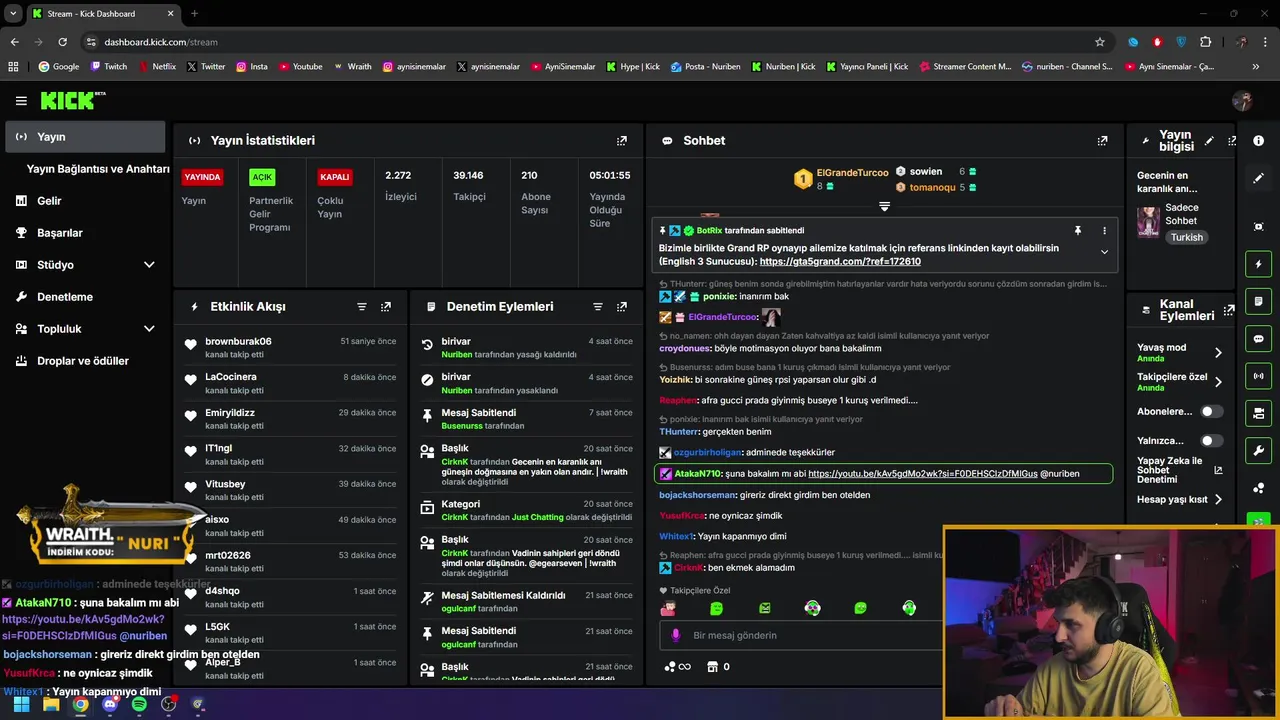1280x720 pixels.
Task: Open the Etkinlik Akışı filter icon
Action: point(362,307)
